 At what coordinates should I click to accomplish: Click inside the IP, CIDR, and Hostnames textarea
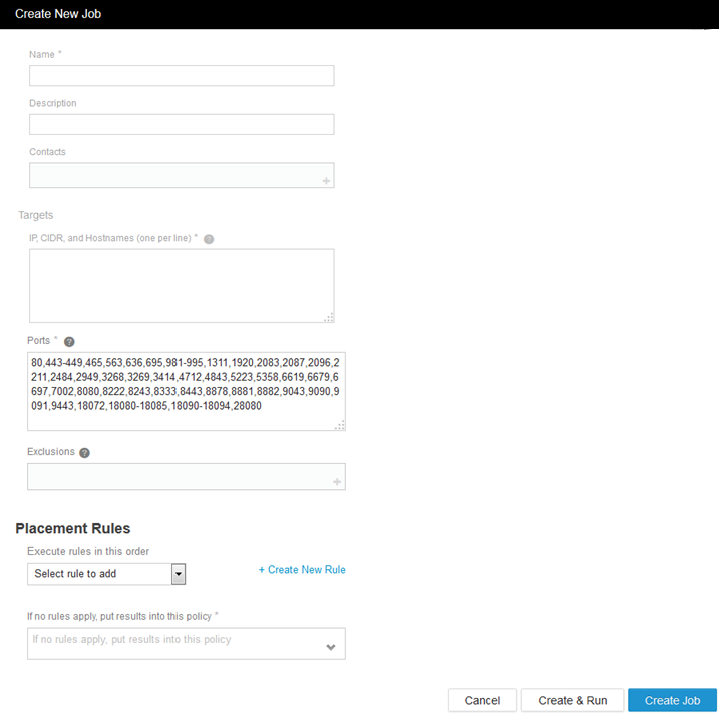(x=181, y=285)
